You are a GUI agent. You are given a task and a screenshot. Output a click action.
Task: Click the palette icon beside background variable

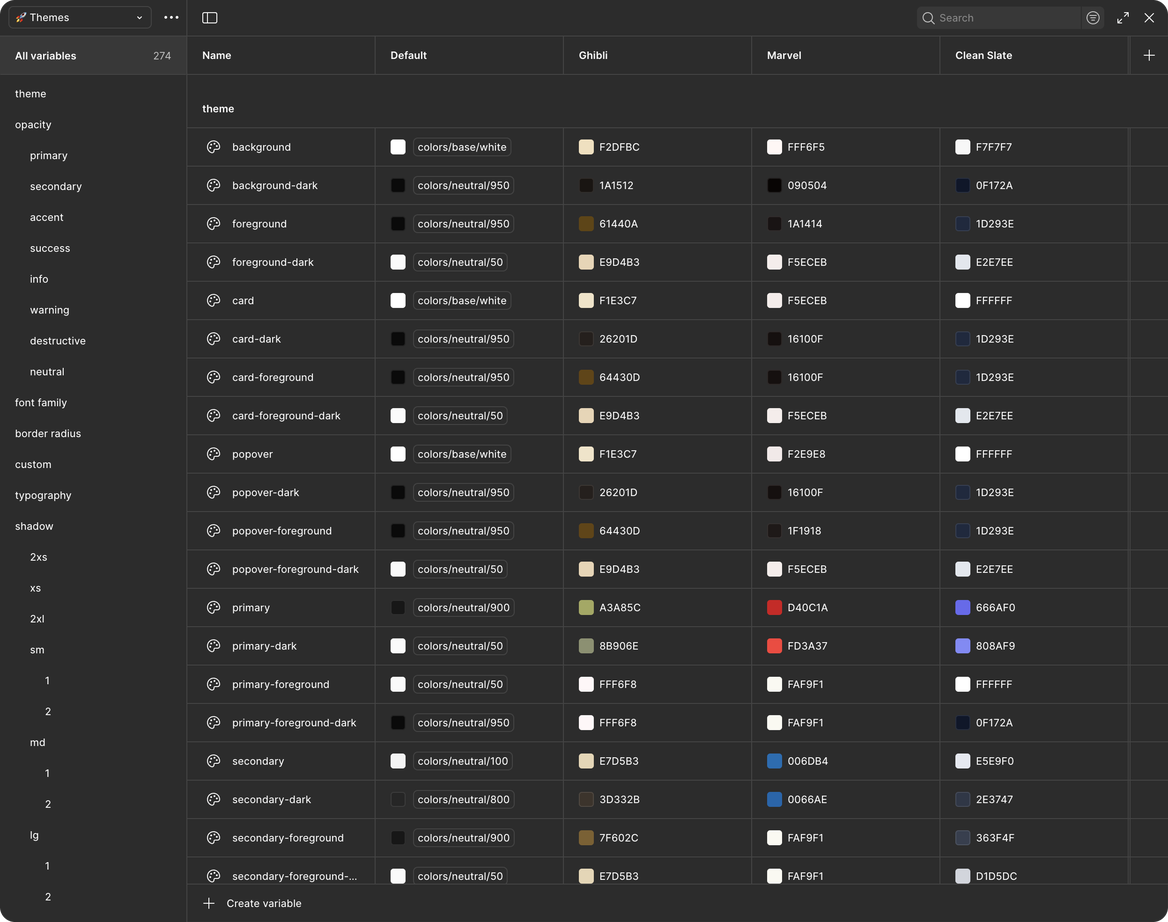(x=213, y=147)
